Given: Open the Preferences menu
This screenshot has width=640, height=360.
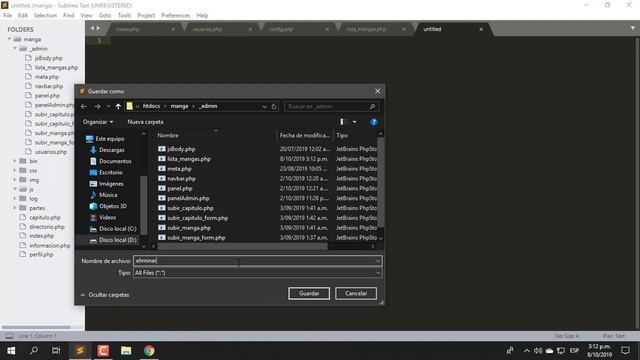Looking at the screenshot, I should (176, 15).
